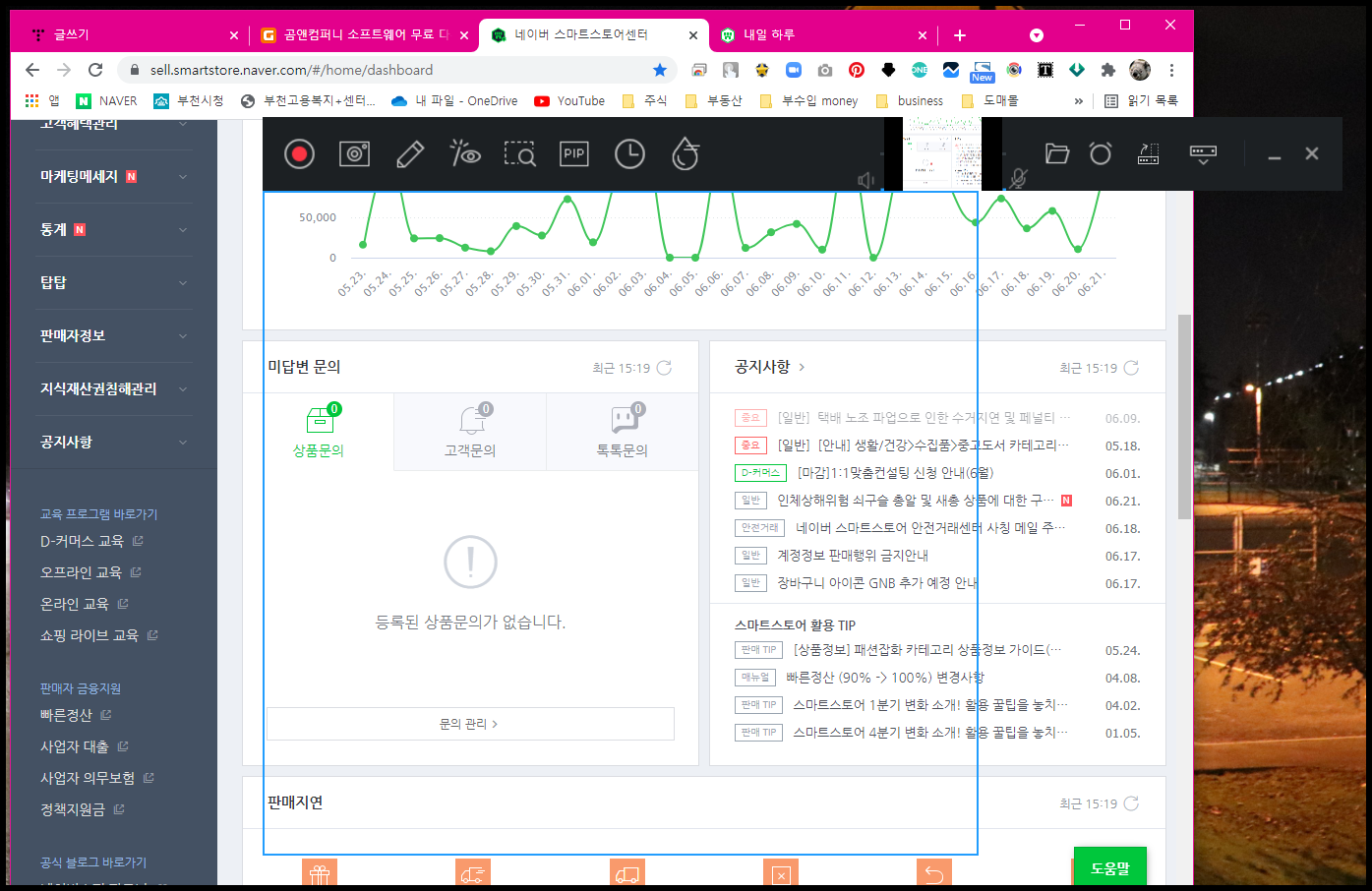Expand the 판매자정보 sidebar menu
The image size is (1372, 891).
[x=114, y=335]
